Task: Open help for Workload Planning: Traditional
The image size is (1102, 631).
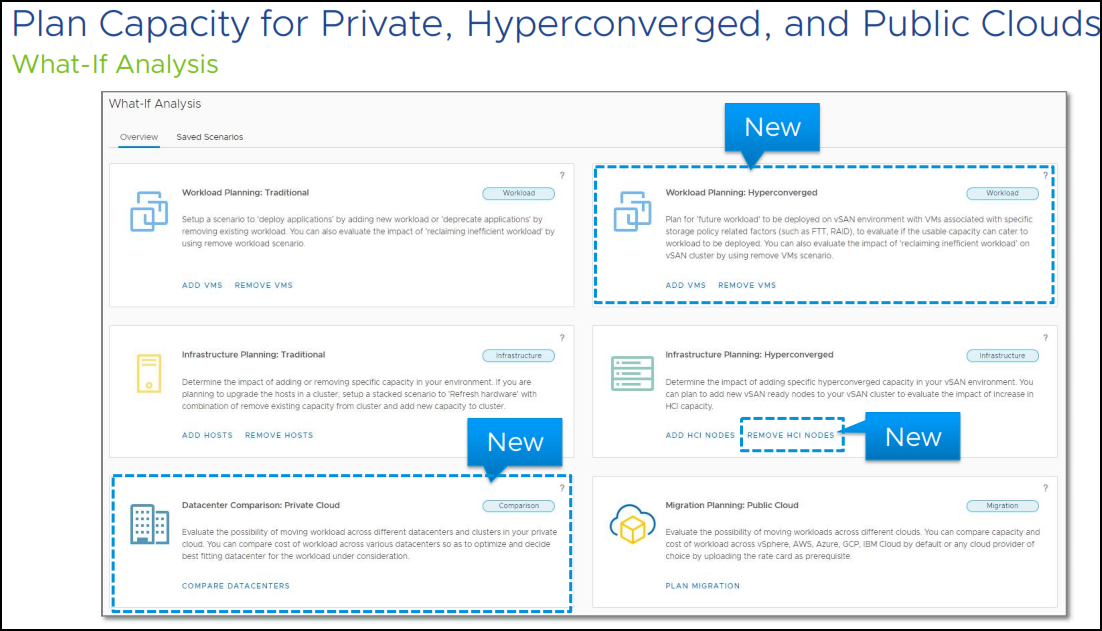Action: coord(562,176)
